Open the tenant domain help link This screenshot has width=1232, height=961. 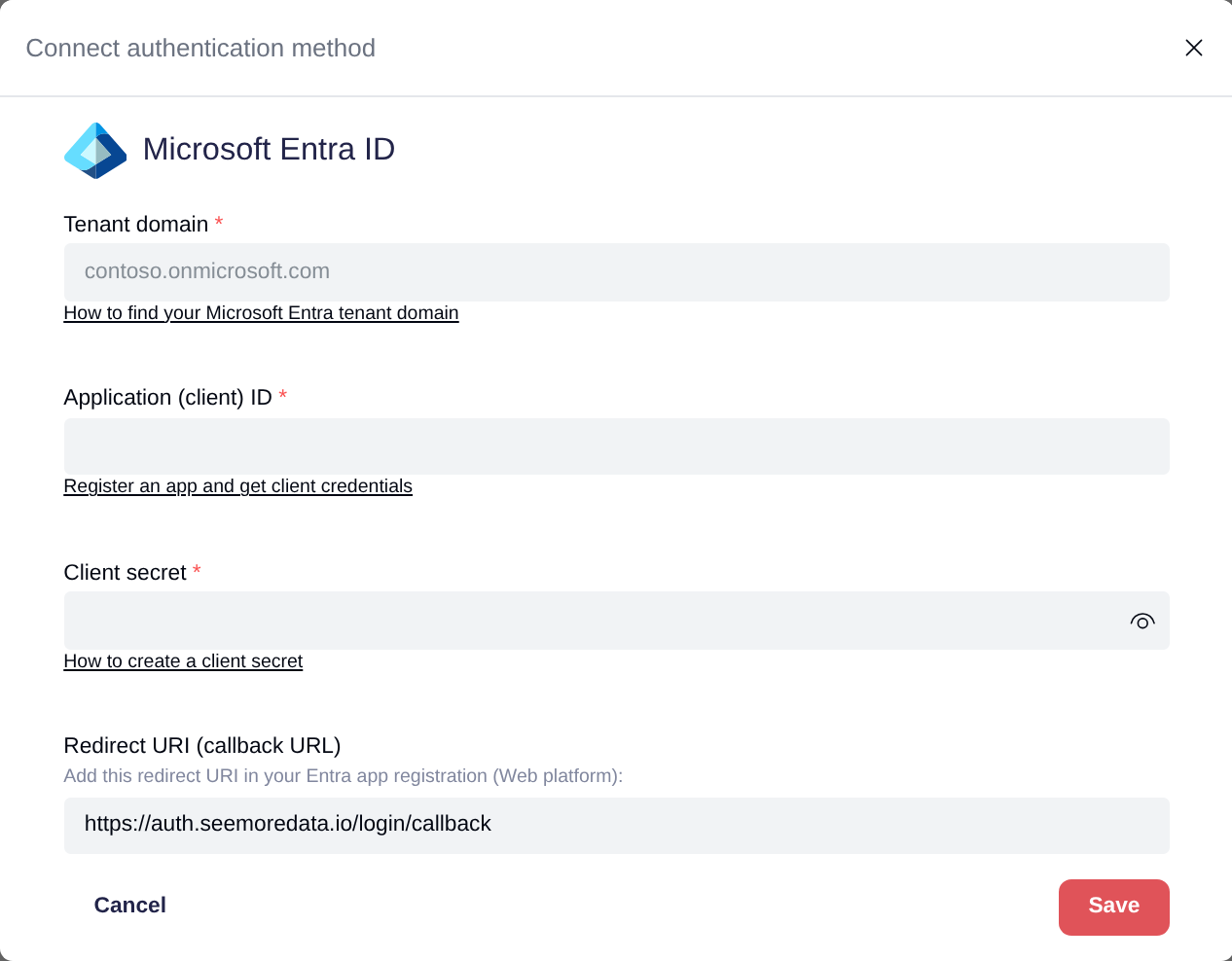pyautogui.click(x=261, y=313)
